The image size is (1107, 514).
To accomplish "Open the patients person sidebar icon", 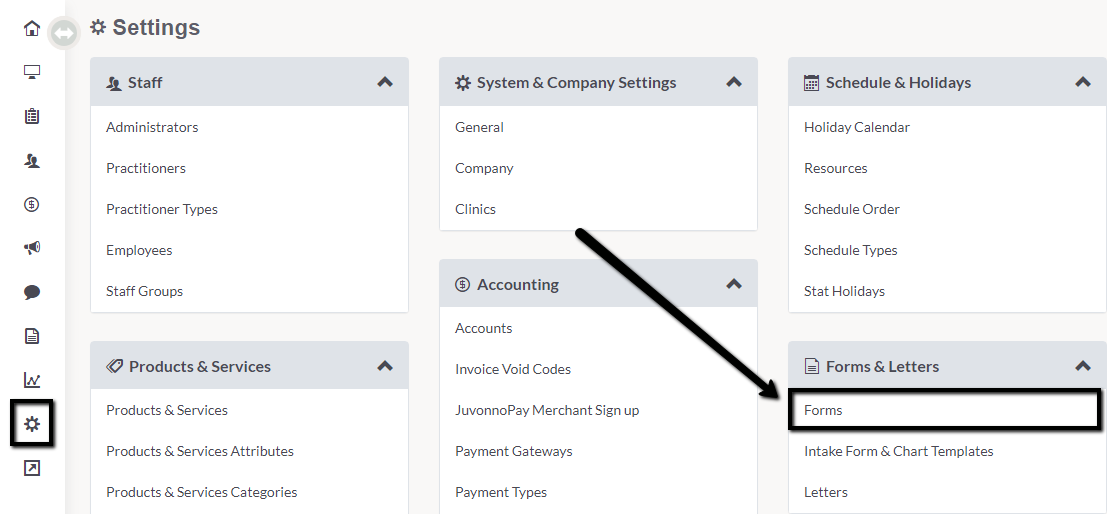I will pos(32,161).
